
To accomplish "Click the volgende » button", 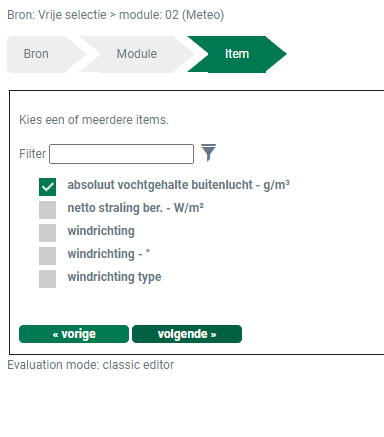I will tap(187, 334).
